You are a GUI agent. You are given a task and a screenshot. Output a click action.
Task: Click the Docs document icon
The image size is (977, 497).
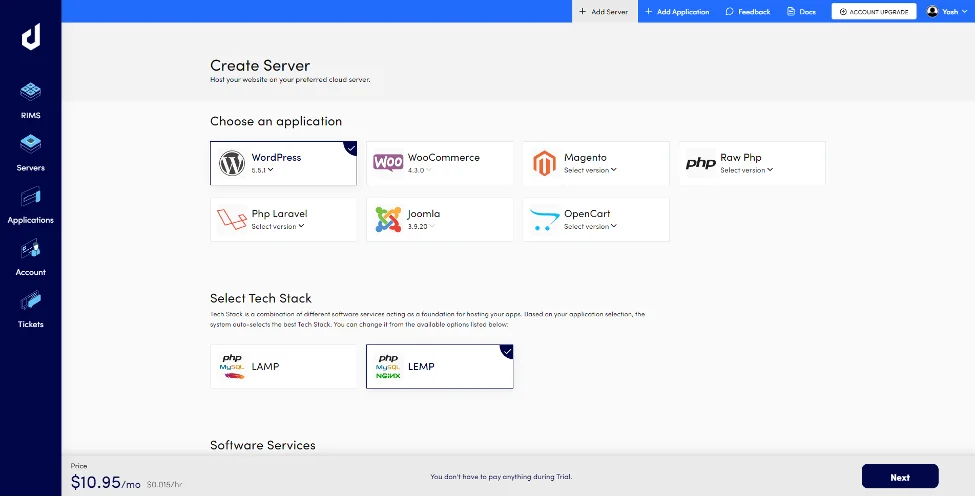click(791, 12)
